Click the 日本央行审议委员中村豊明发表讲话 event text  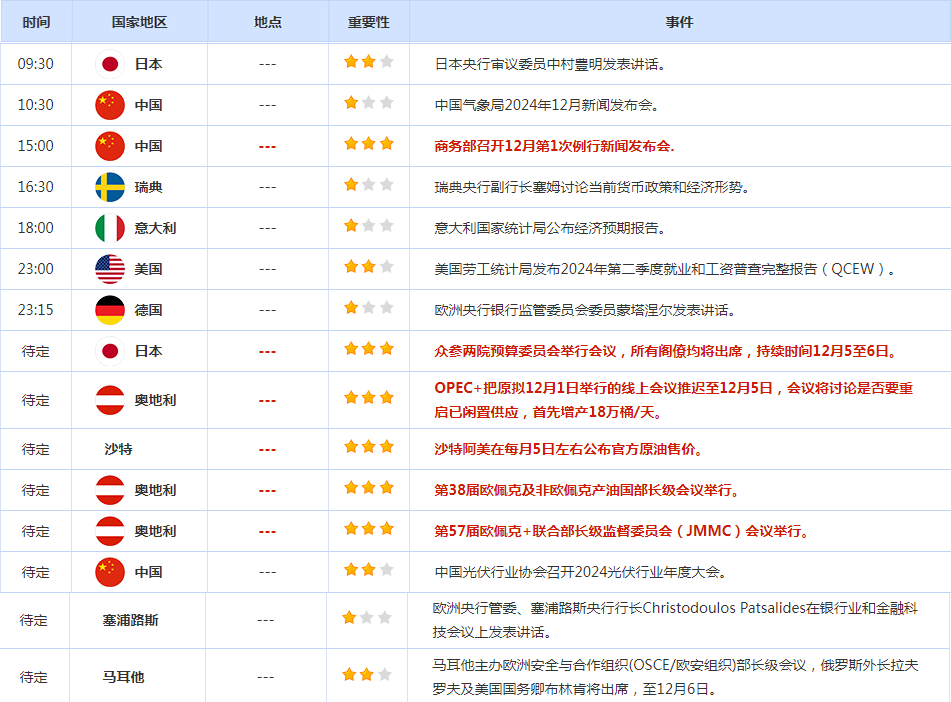coord(550,64)
